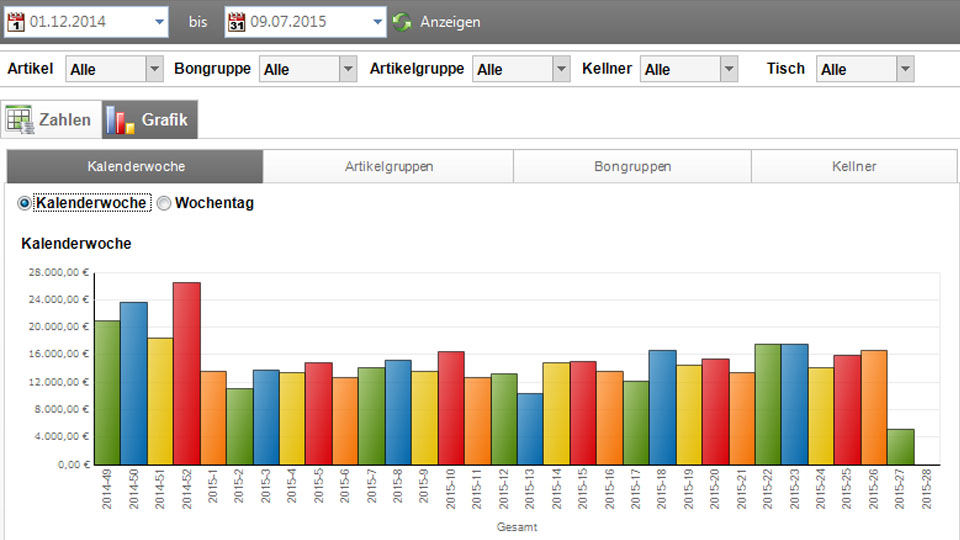The height and width of the screenshot is (540, 960).
Task: Expand the Kellner filter dropdown
Action: (729, 69)
